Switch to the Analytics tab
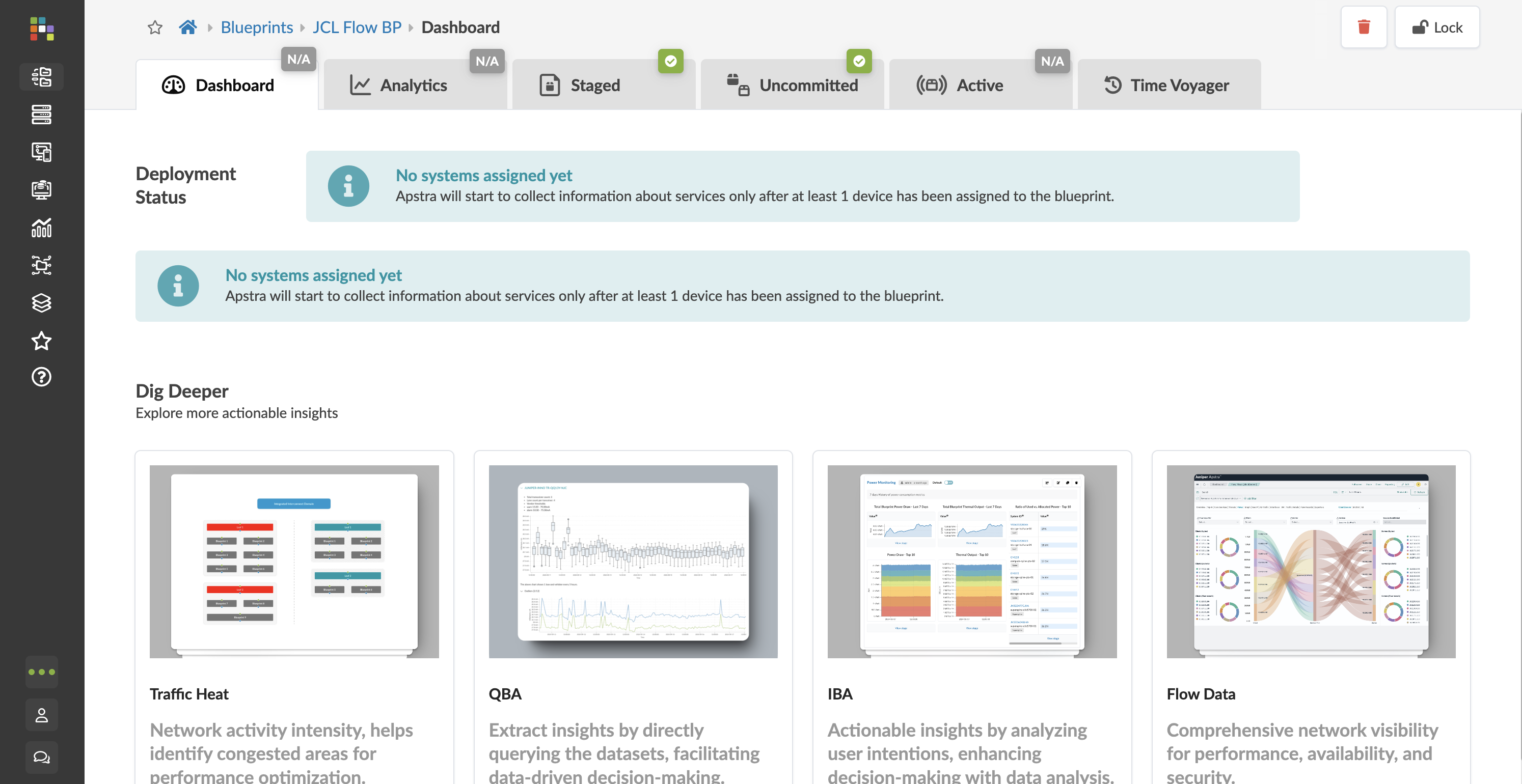Screen dimensions: 1522x784 coord(414,86)
